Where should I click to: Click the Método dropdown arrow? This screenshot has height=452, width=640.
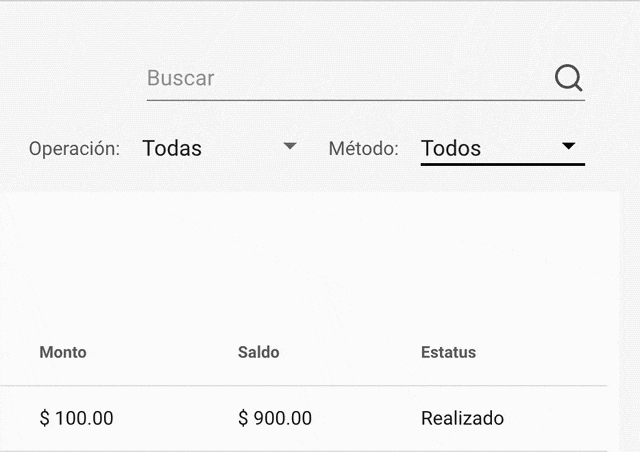click(x=569, y=147)
